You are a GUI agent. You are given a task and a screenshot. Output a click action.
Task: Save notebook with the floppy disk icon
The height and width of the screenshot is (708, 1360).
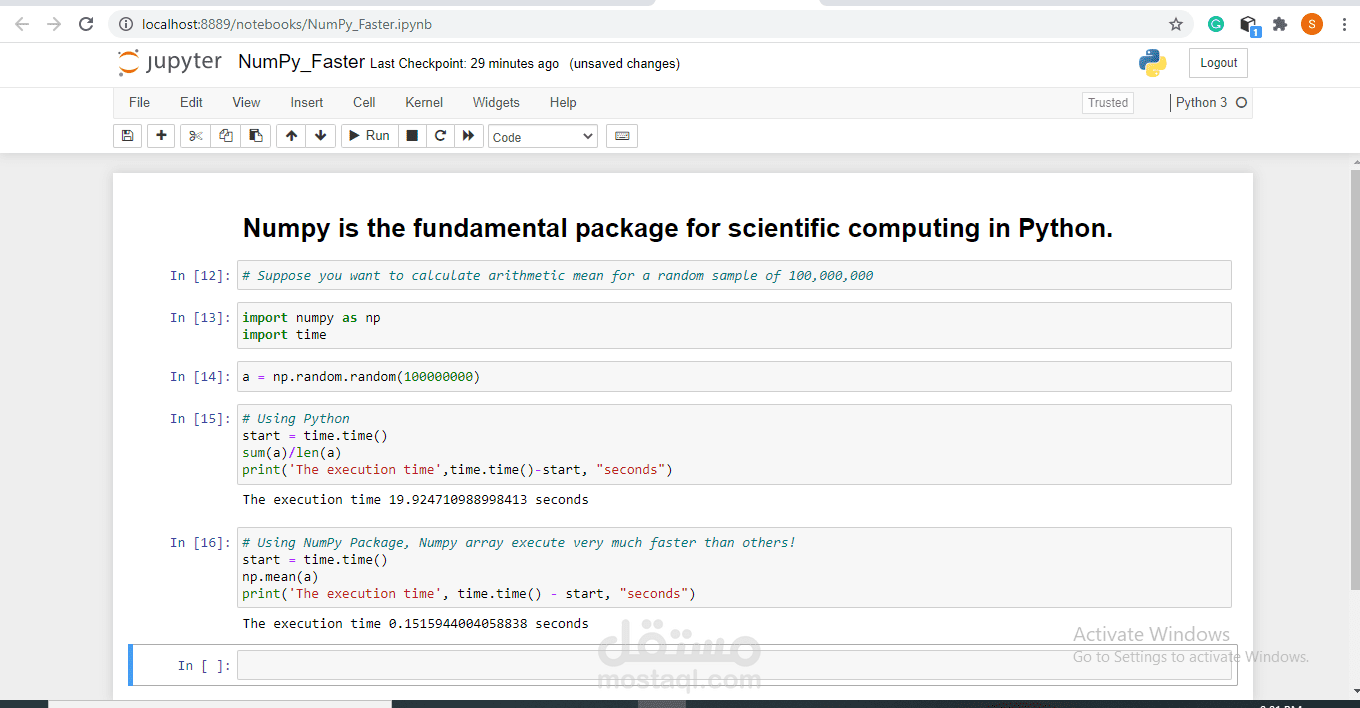[127, 136]
